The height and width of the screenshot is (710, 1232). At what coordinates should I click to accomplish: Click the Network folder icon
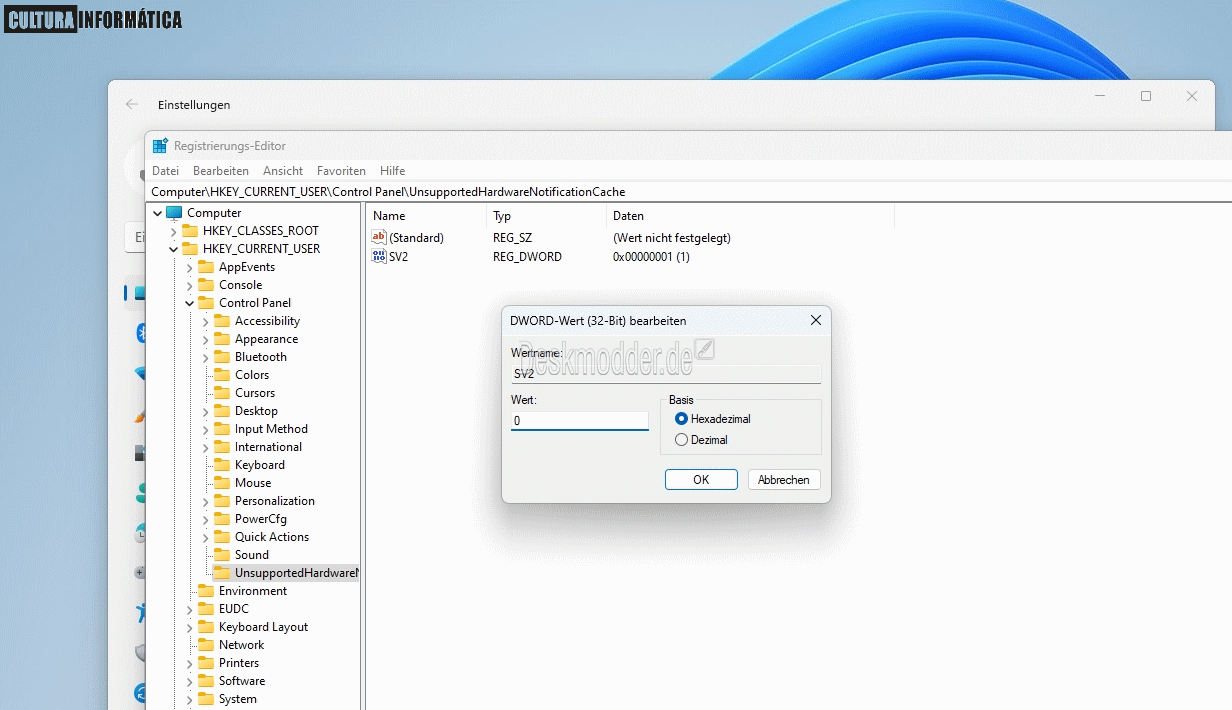(206, 645)
